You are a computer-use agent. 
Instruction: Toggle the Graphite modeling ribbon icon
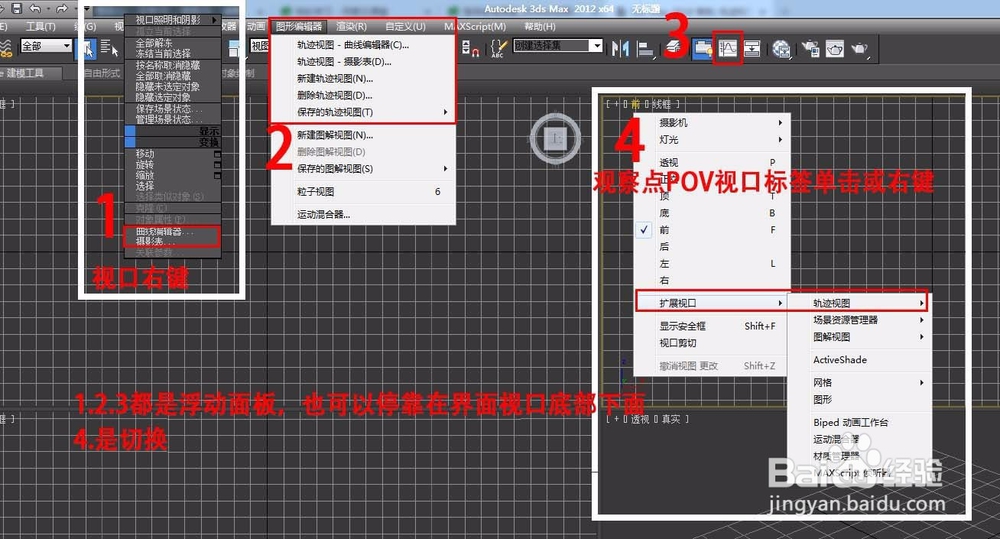click(703, 48)
